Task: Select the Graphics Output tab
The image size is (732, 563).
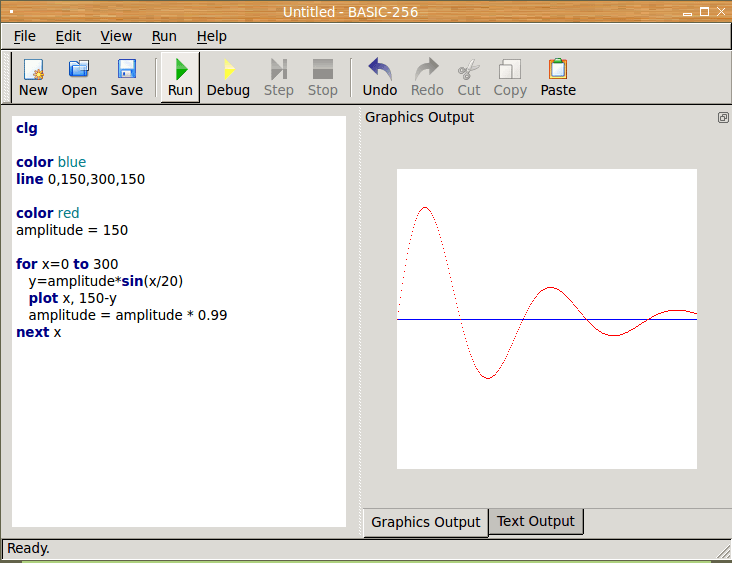Action: [425, 522]
